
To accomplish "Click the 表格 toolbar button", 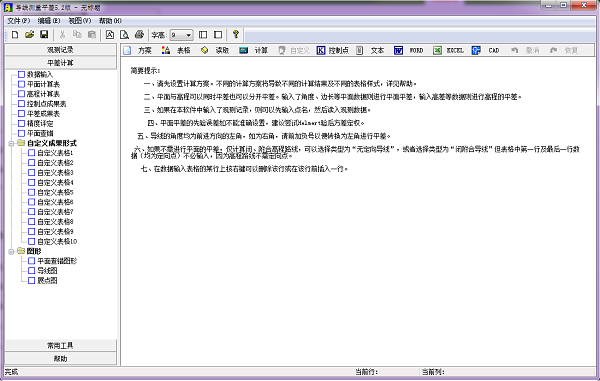I will tap(176, 50).
